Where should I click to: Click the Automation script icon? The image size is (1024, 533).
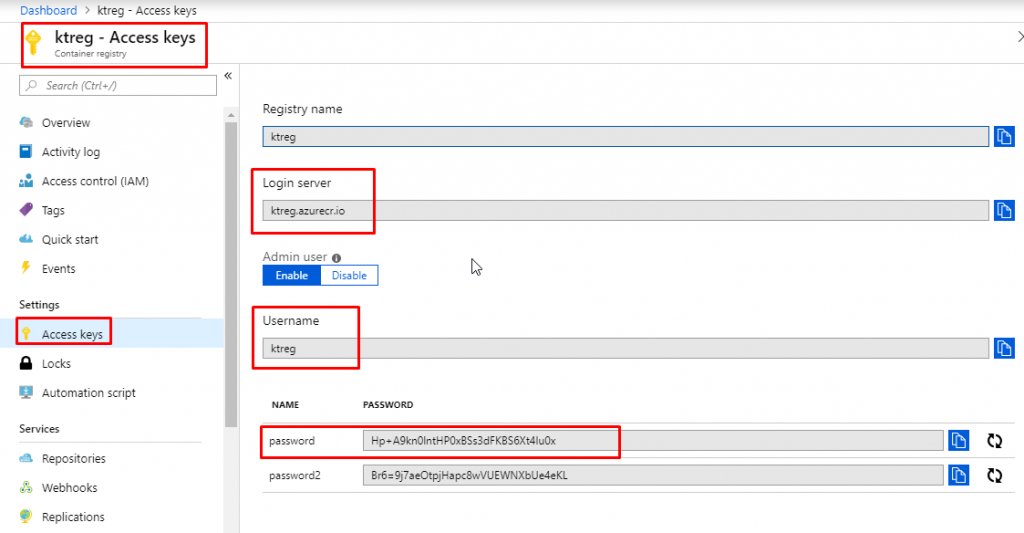coord(26,392)
